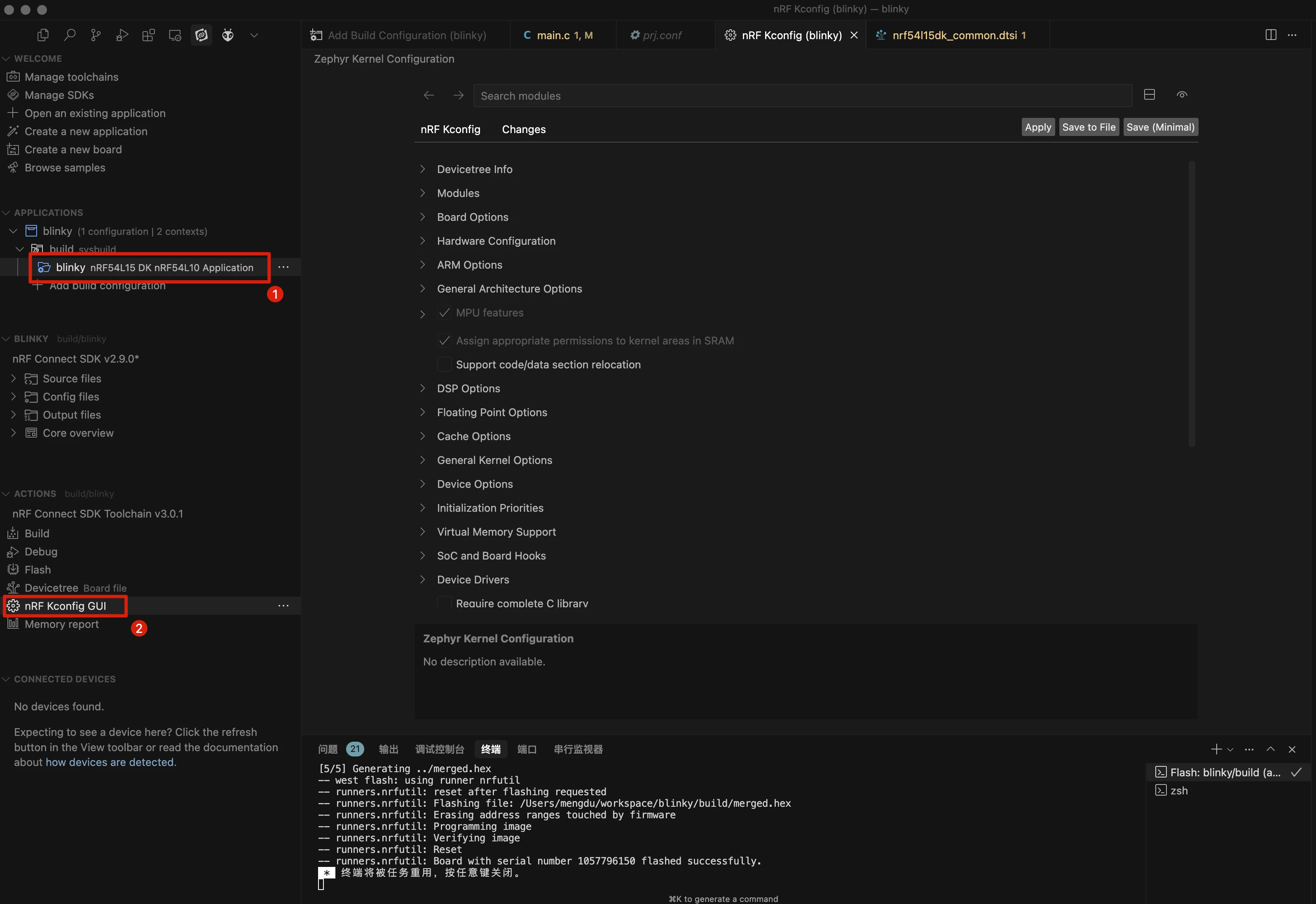The image size is (1316, 904).
Task: Click the split editor icon
Action: click(1270, 35)
